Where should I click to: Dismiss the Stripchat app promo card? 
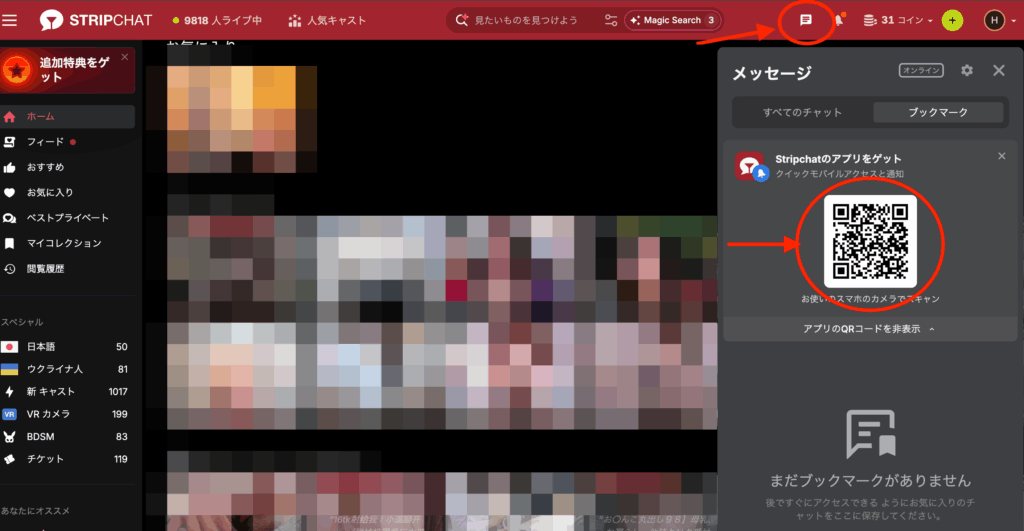tap(1001, 156)
